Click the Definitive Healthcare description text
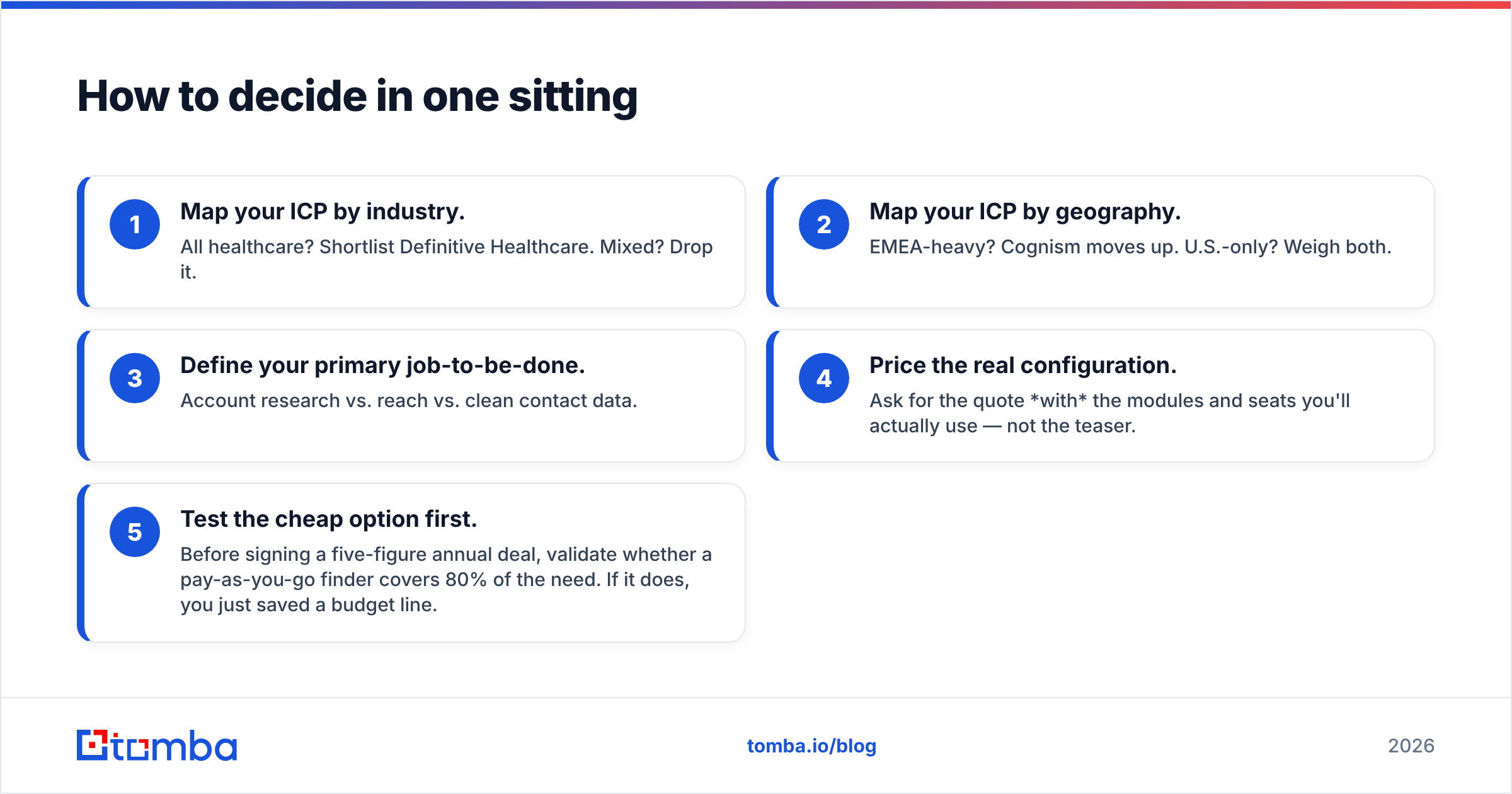This screenshot has width=1512, height=794. click(447, 259)
